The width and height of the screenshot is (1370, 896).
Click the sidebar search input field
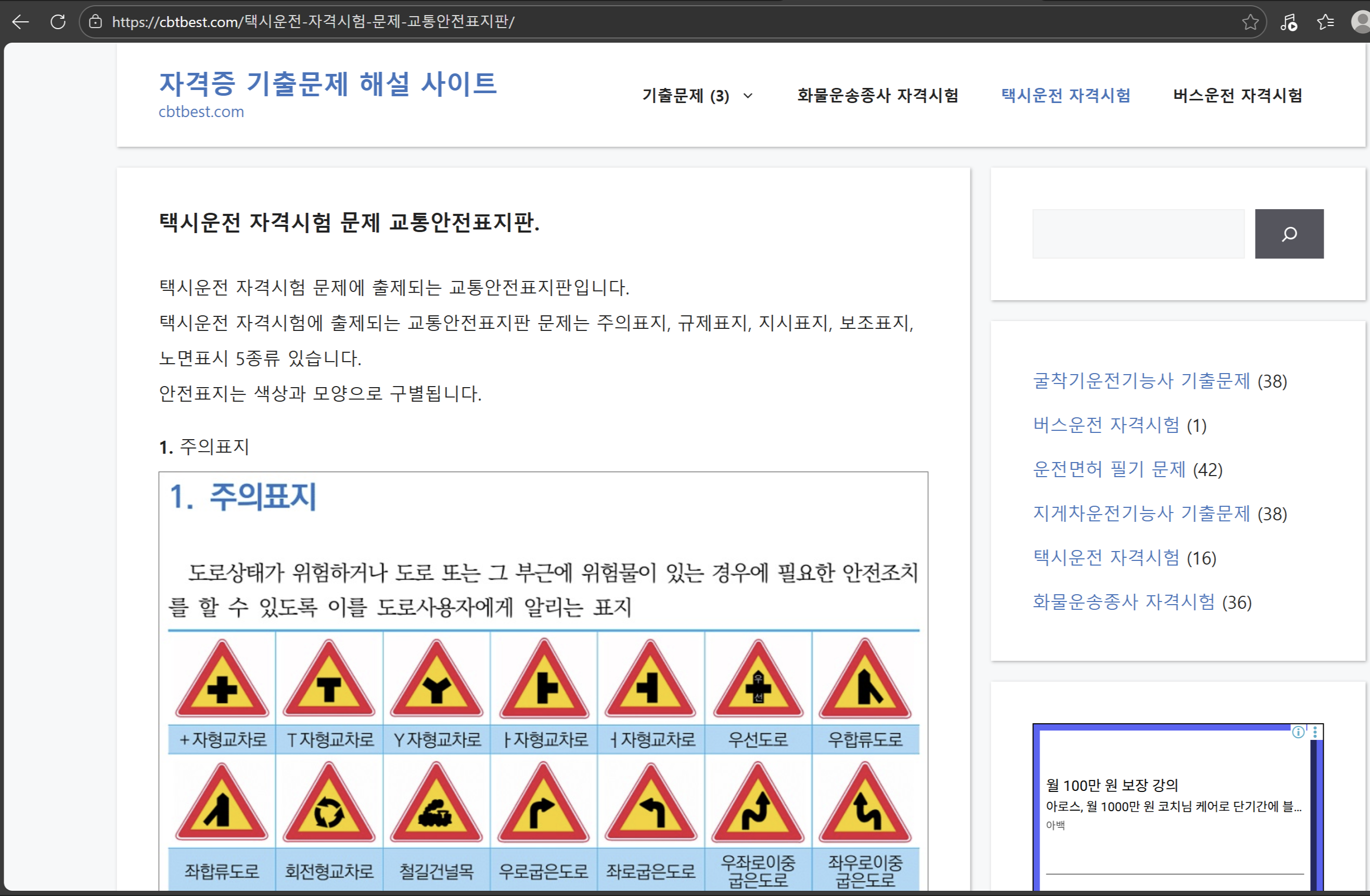(x=1137, y=234)
